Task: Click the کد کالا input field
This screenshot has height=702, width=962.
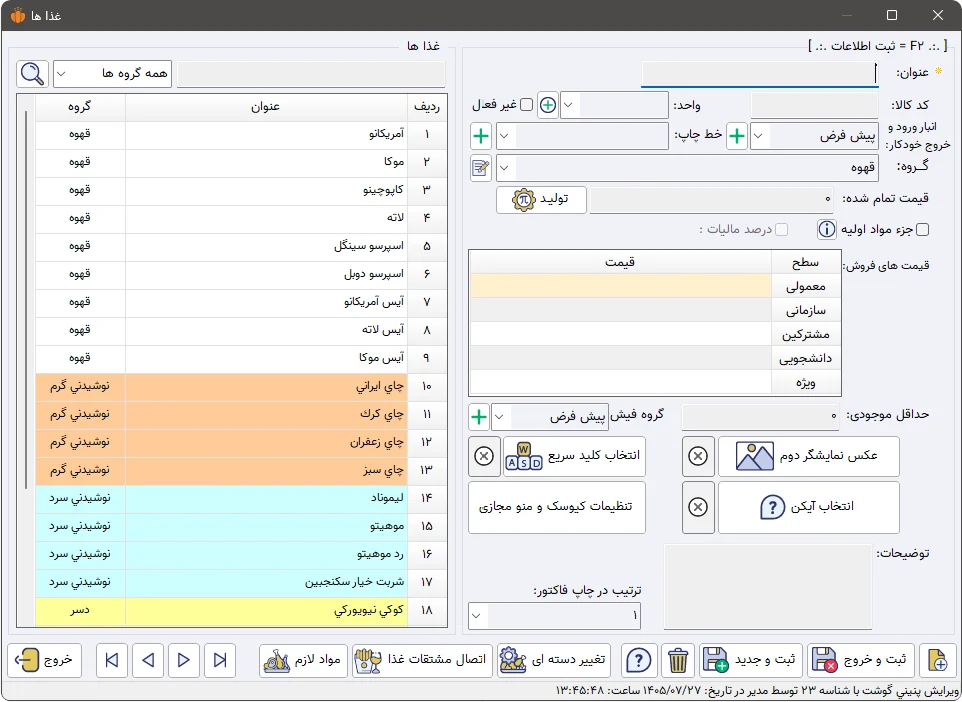Action: 815,106
